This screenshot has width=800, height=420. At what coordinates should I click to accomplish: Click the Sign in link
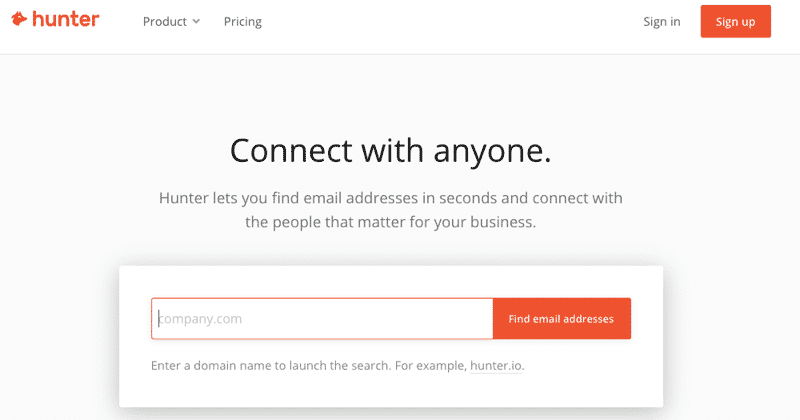click(662, 21)
